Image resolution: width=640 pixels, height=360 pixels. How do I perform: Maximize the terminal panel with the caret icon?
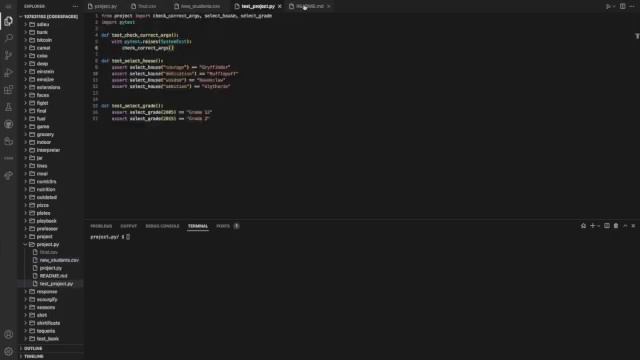pyautogui.click(x=625, y=226)
